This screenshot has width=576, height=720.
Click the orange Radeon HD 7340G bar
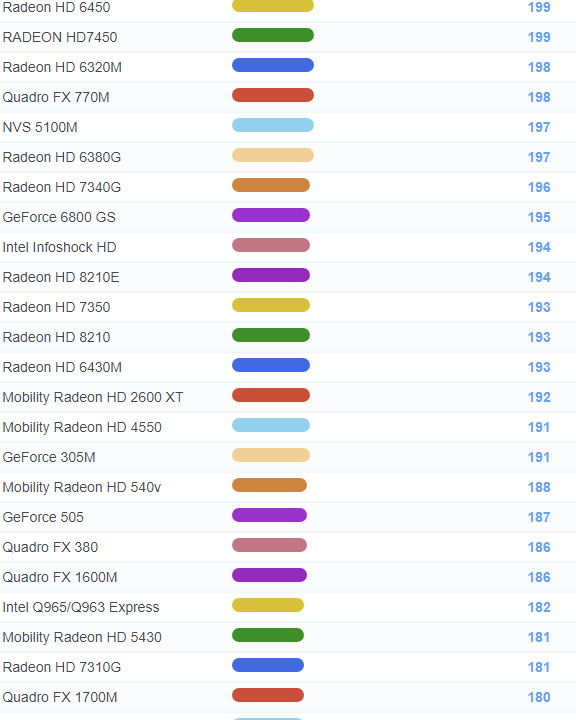[271, 185]
